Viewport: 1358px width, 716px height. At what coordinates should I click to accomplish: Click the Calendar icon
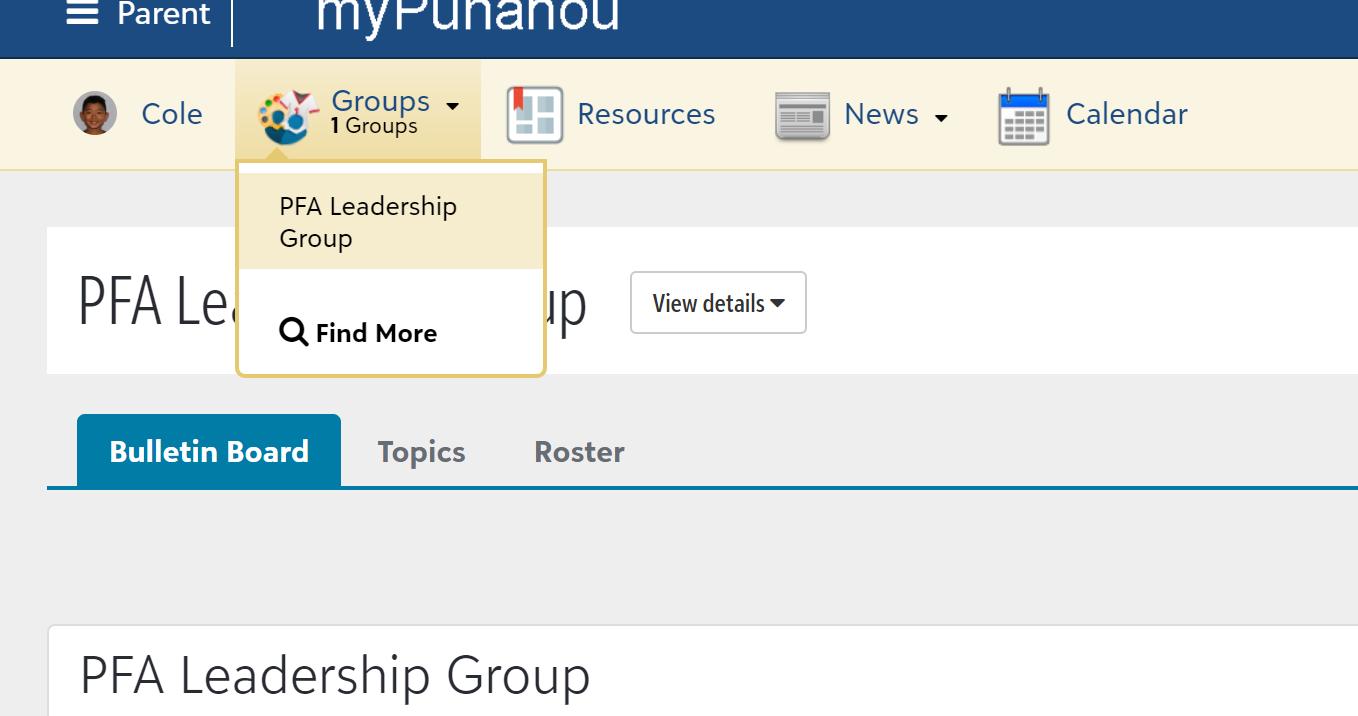point(1024,116)
